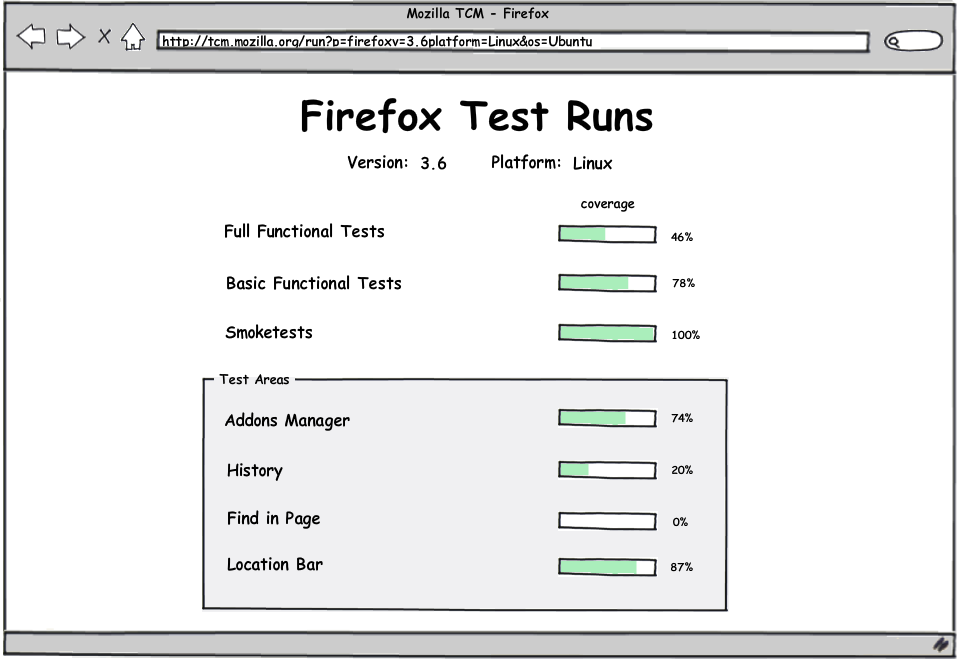The height and width of the screenshot is (659, 957).
Task: Click the Platform: label
Action: [525, 162]
